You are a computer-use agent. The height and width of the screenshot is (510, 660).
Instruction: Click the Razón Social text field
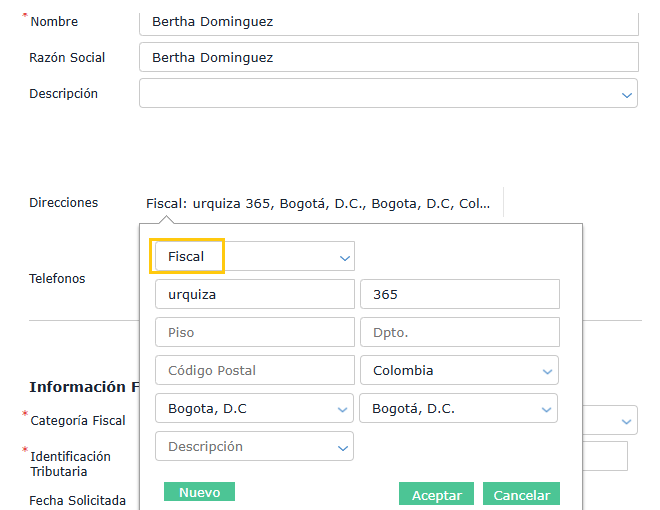click(x=388, y=57)
